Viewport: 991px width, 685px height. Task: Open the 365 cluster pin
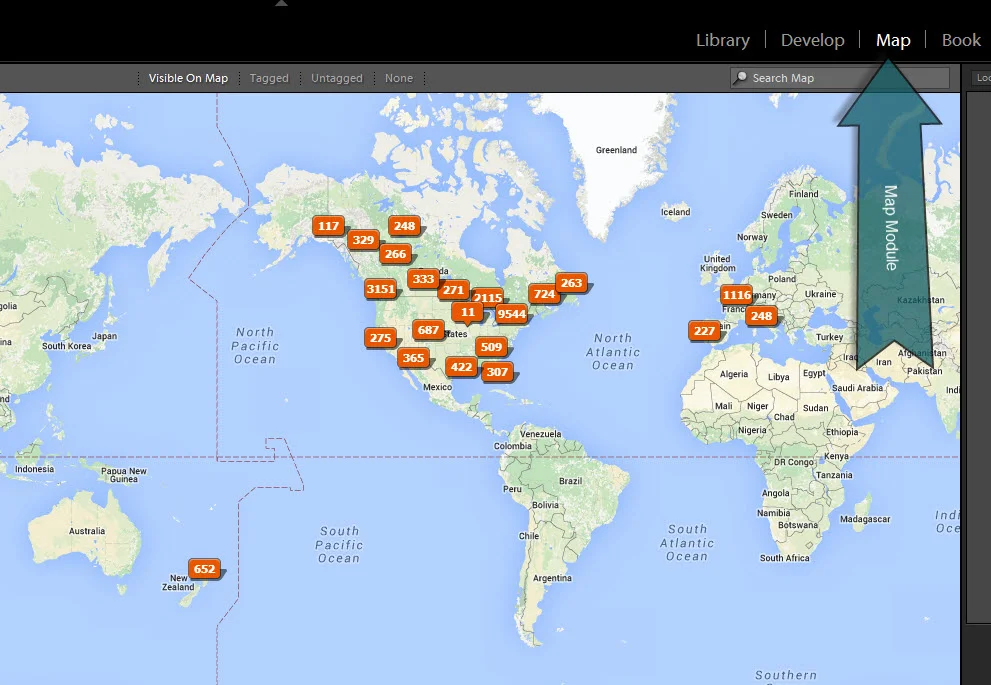tap(413, 358)
